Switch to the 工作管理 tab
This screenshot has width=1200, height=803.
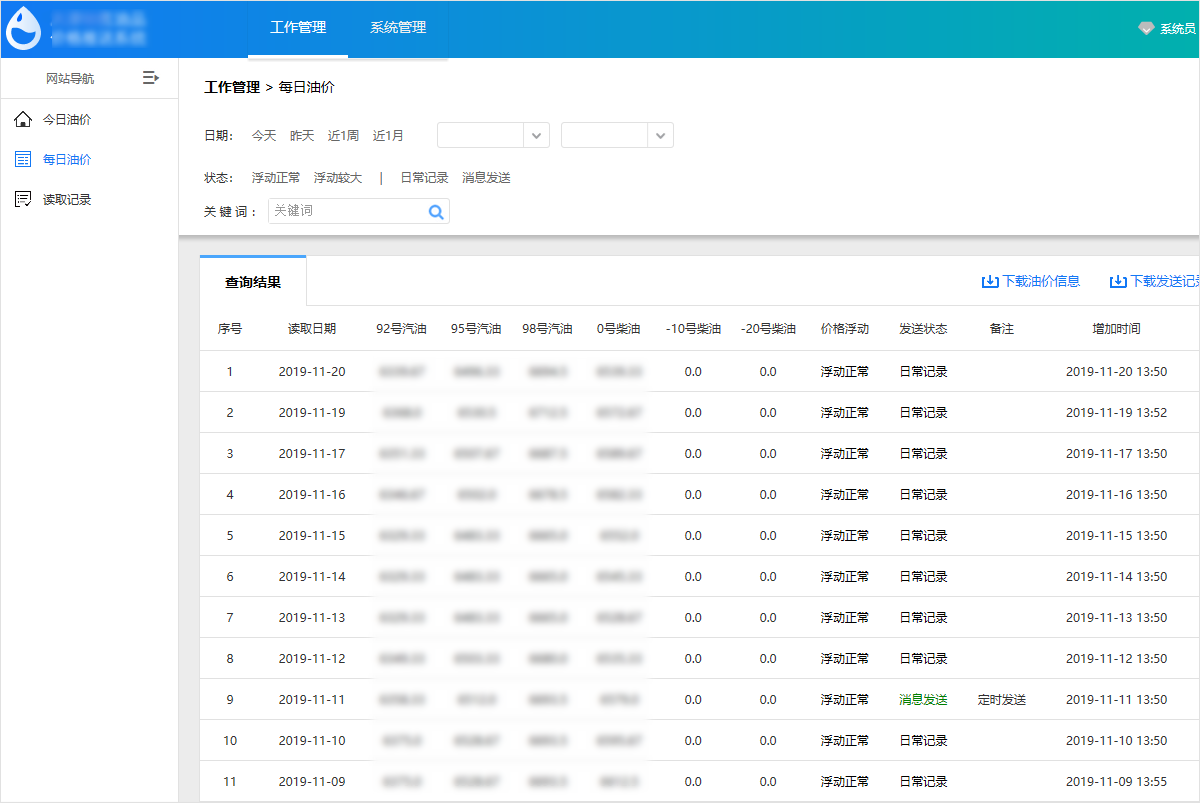pos(298,28)
